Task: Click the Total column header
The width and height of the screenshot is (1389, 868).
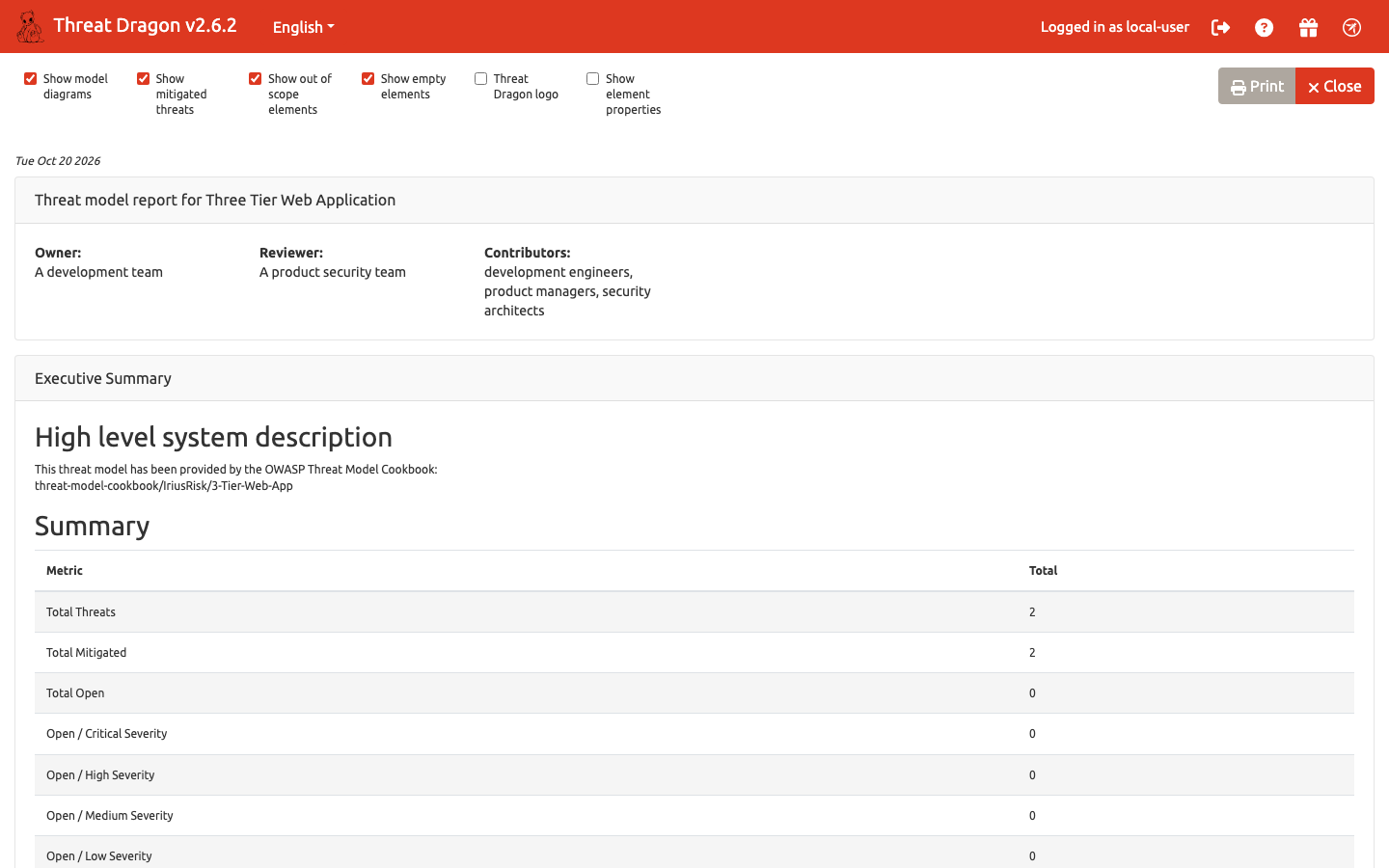Action: 1044,571
